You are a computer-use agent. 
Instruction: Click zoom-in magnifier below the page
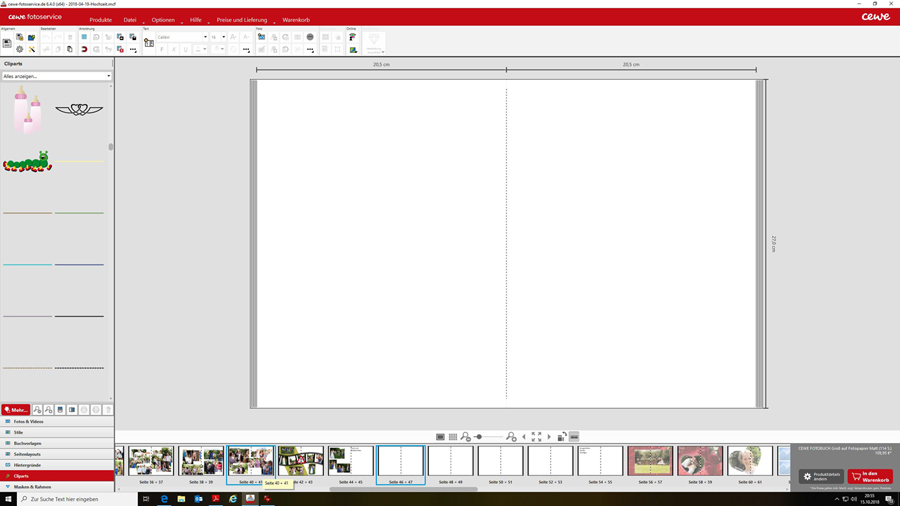coord(511,437)
